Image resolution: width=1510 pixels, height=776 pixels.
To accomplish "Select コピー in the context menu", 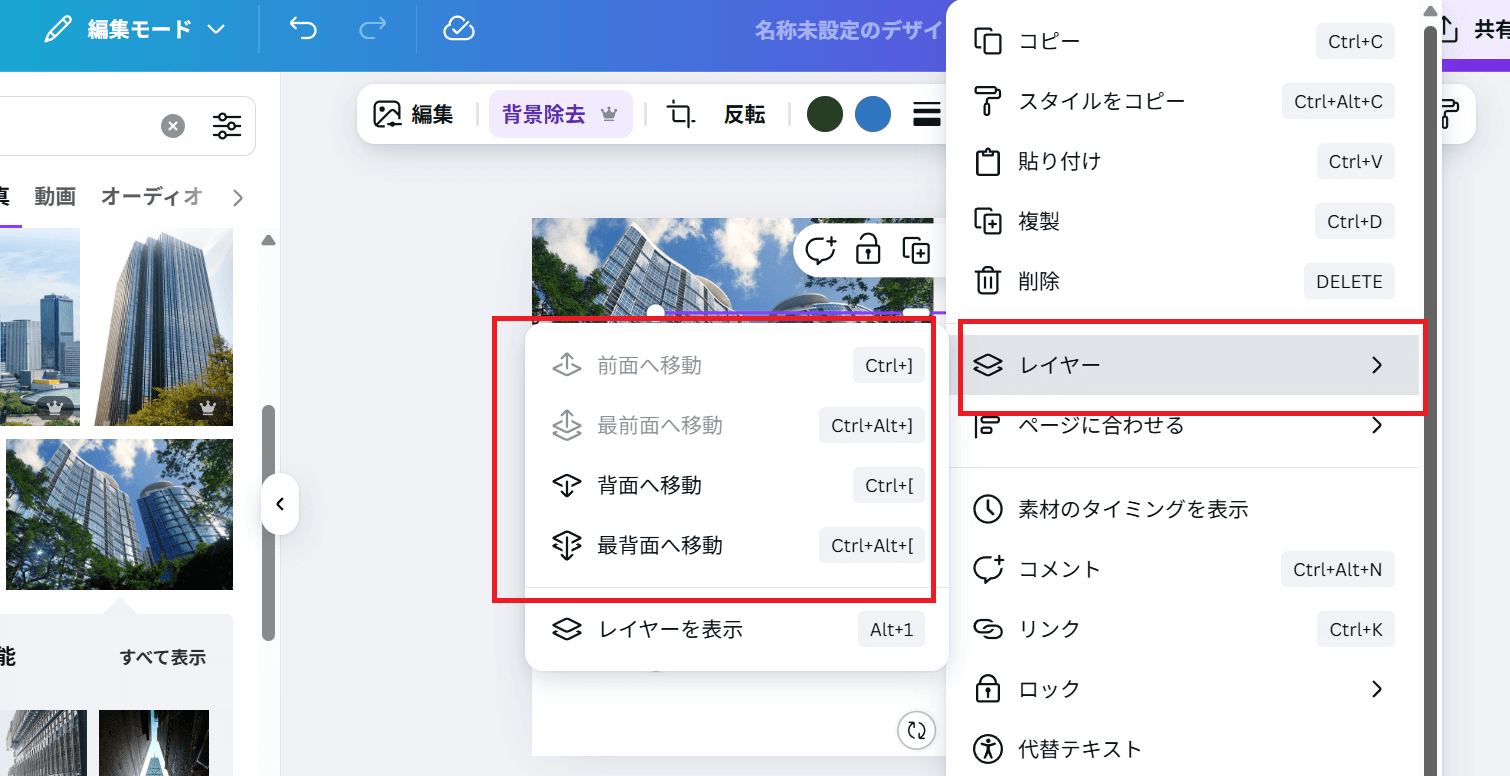I will click(x=1183, y=42).
